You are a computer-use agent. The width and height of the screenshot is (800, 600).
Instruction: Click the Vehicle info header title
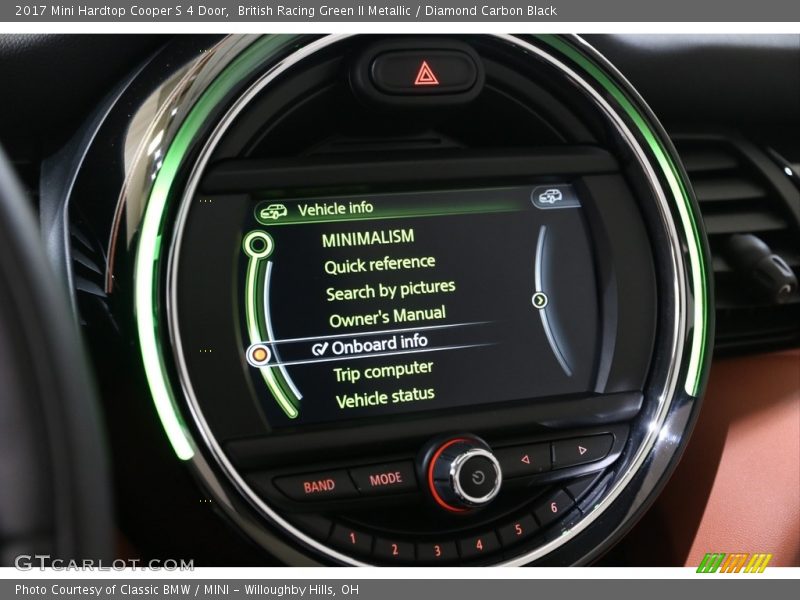coord(335,209)
